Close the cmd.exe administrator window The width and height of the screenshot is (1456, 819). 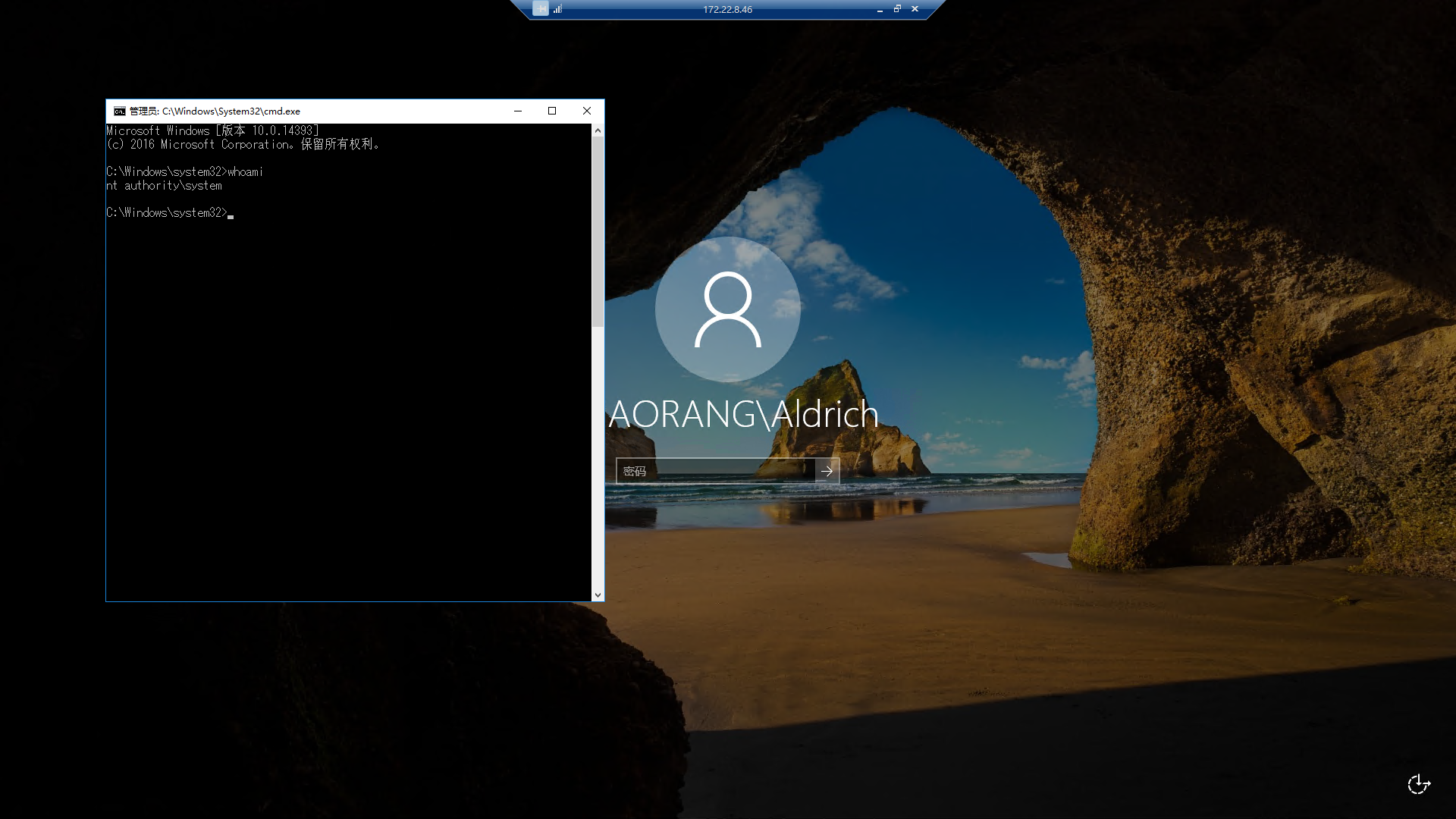[586, 111]
